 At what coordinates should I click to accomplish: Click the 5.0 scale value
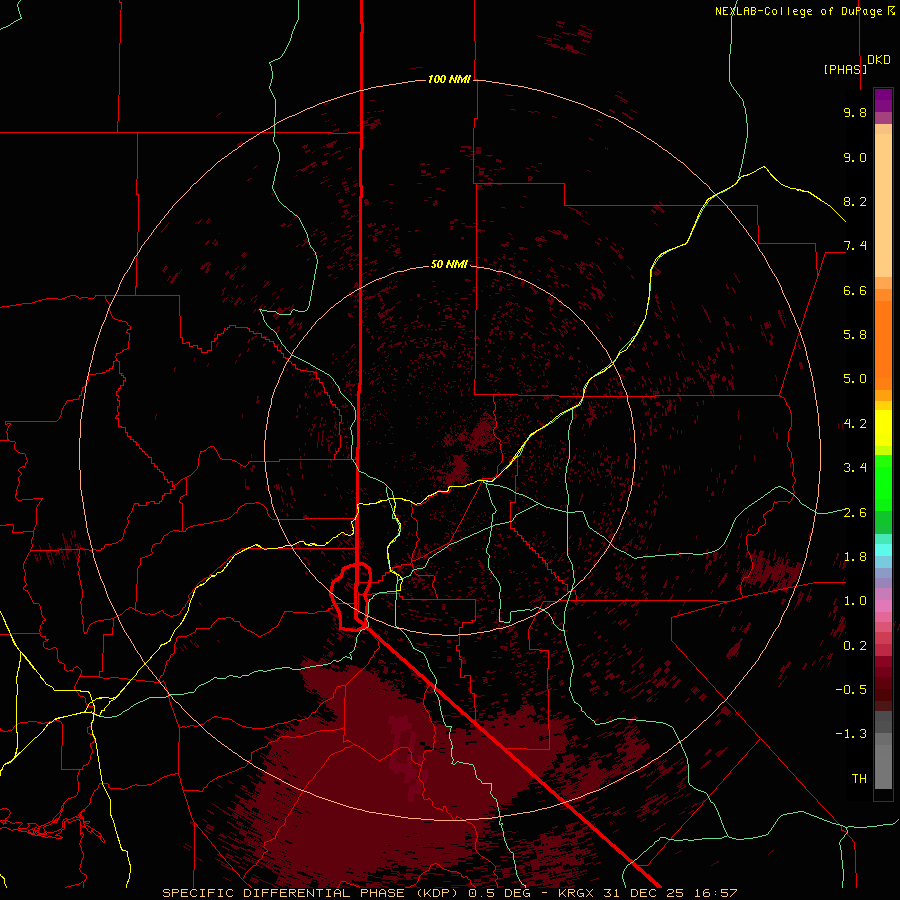point(855,379)
